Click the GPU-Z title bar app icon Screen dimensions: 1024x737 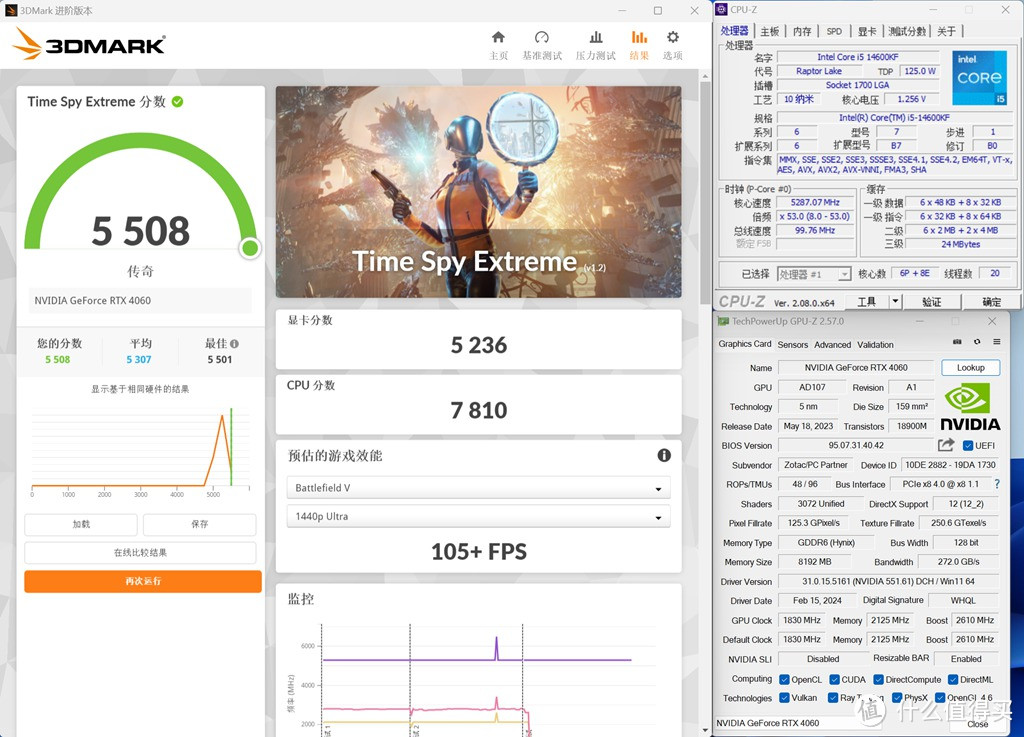click(723, 321)
